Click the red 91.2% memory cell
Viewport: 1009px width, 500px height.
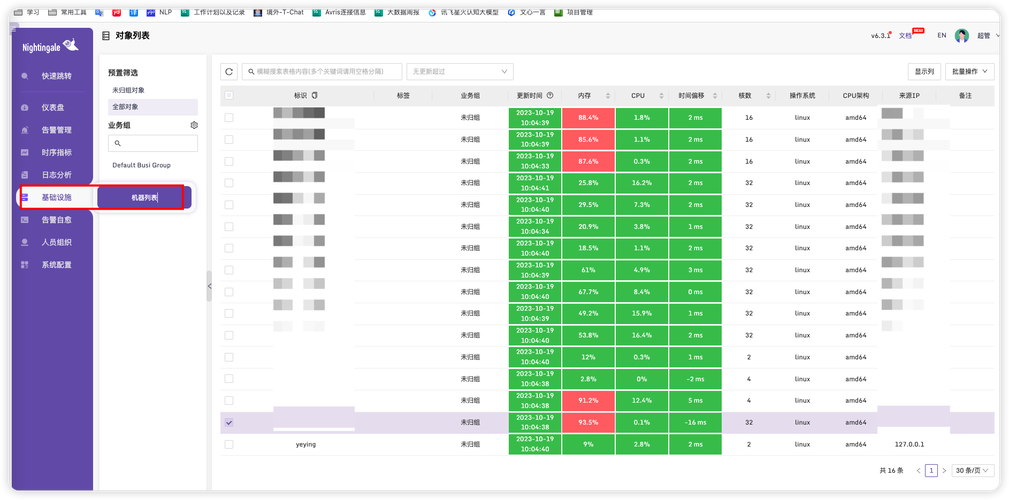coord(588,401)
